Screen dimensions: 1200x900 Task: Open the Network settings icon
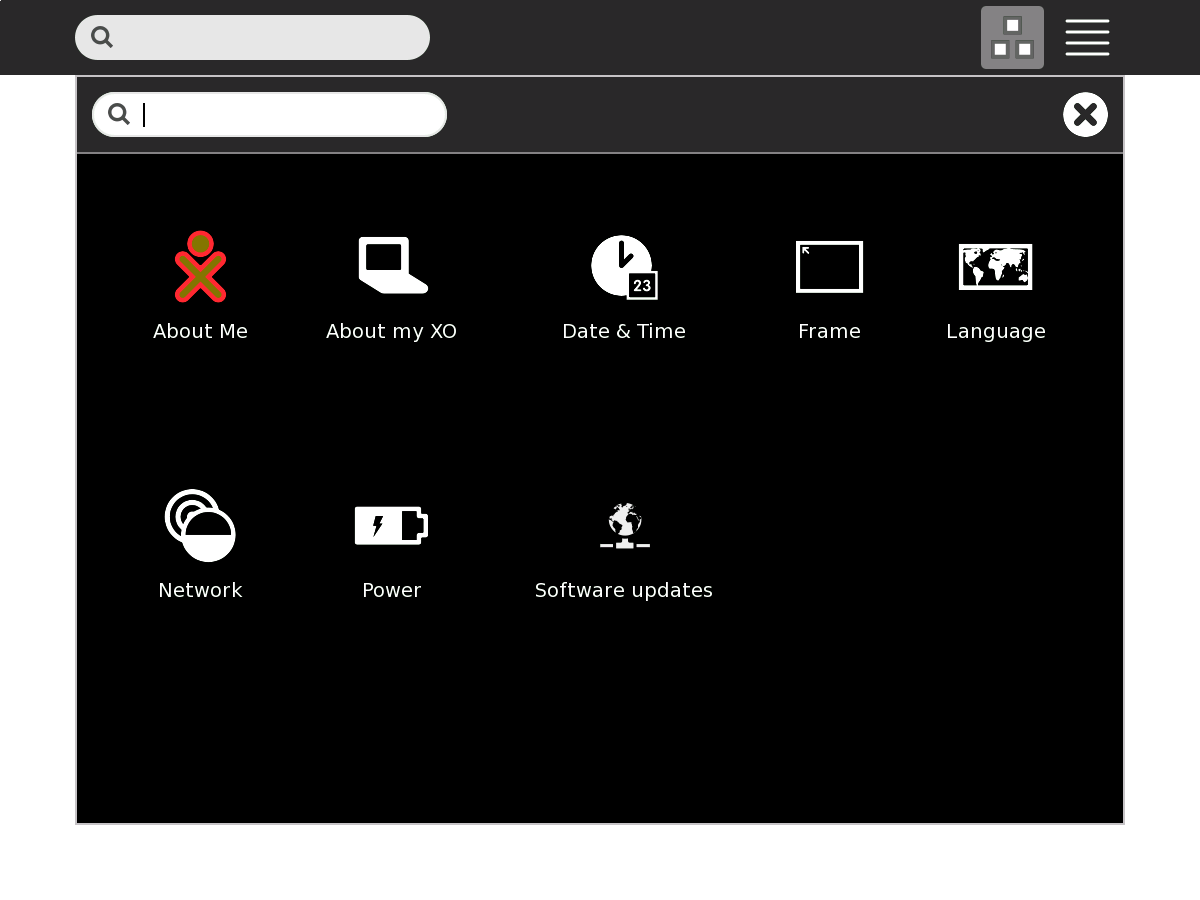[x=200, y=525]
